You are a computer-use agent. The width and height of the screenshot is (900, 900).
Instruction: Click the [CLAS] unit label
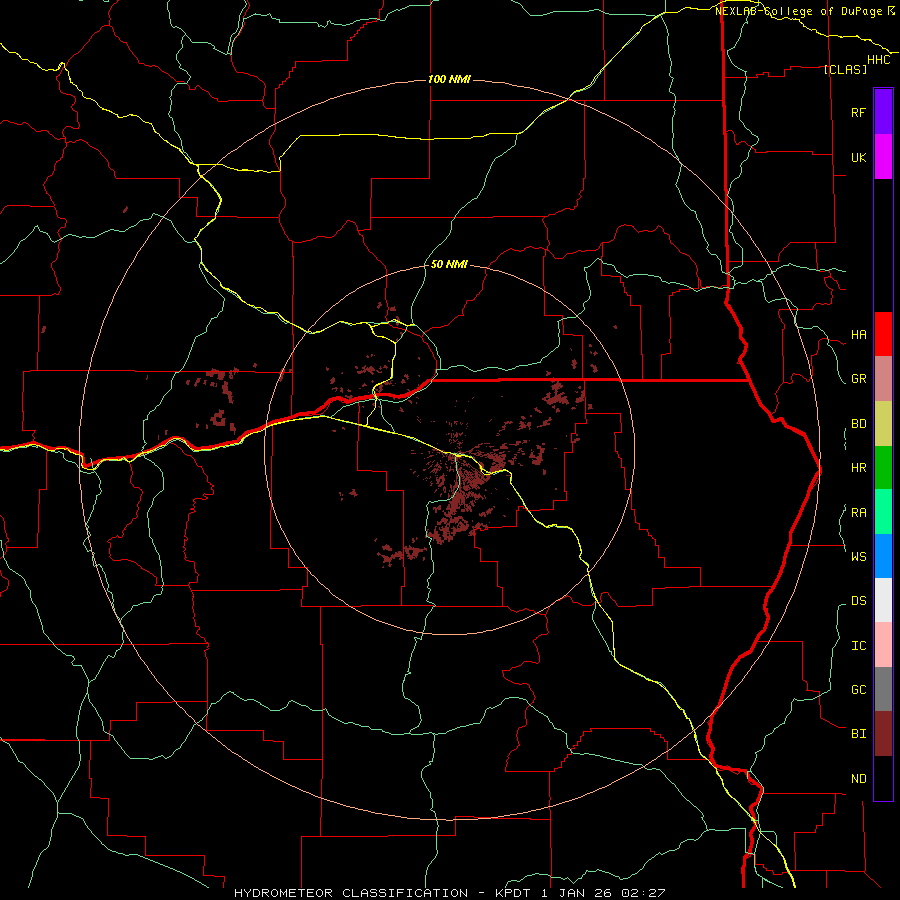pos(845,69)
